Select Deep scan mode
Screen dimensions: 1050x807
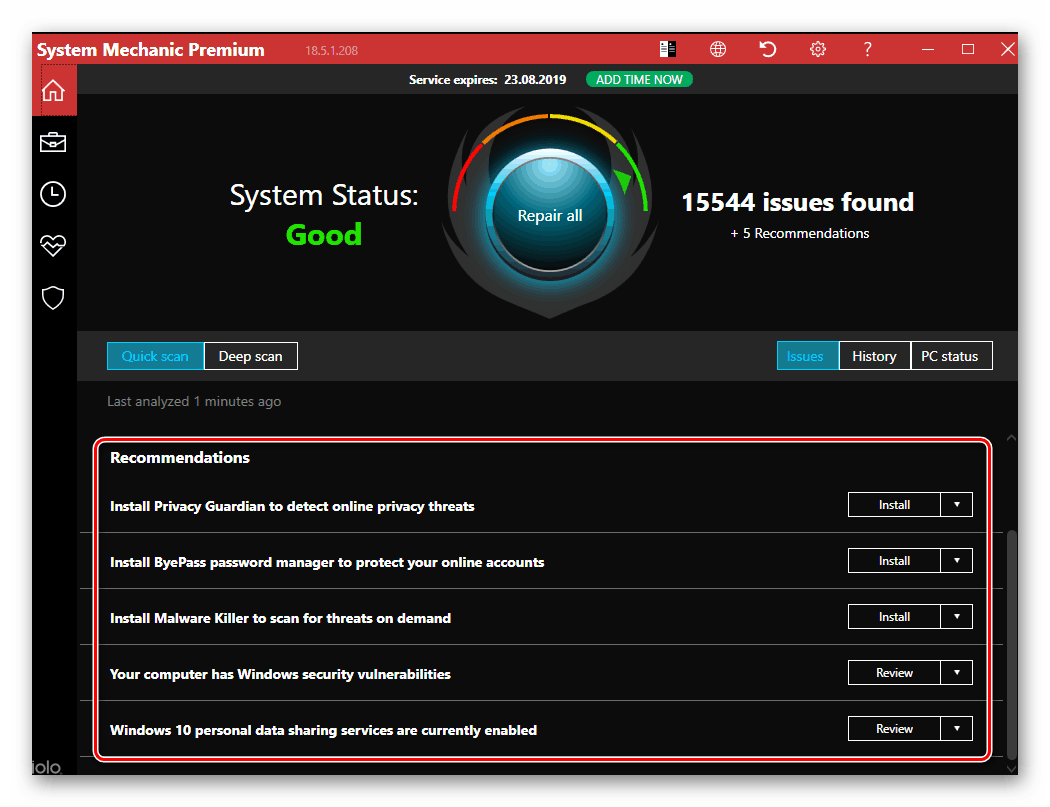pos(250,356)
